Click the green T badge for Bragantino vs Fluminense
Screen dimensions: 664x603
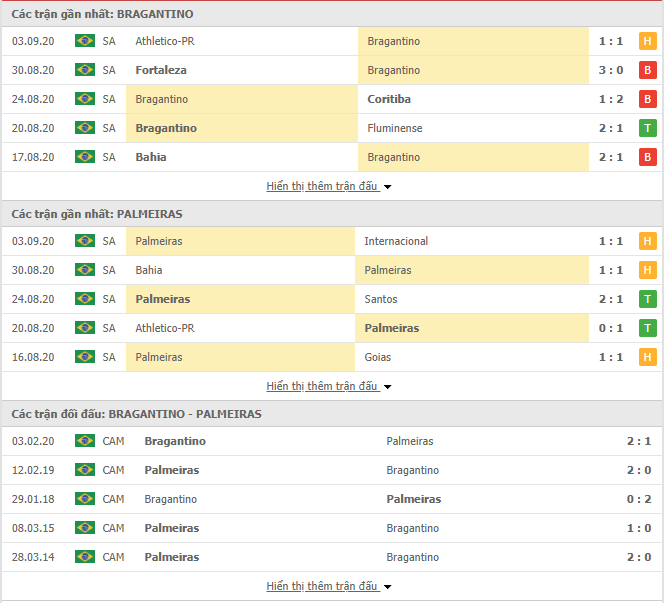pyautogui.click(x=647, y=128)
